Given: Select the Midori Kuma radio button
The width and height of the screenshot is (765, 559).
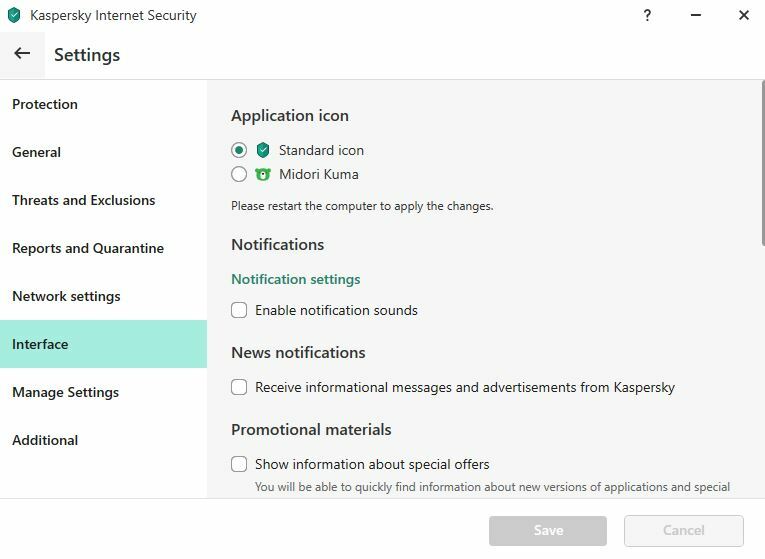Looking at the screenshot, I should click(239, 174).
